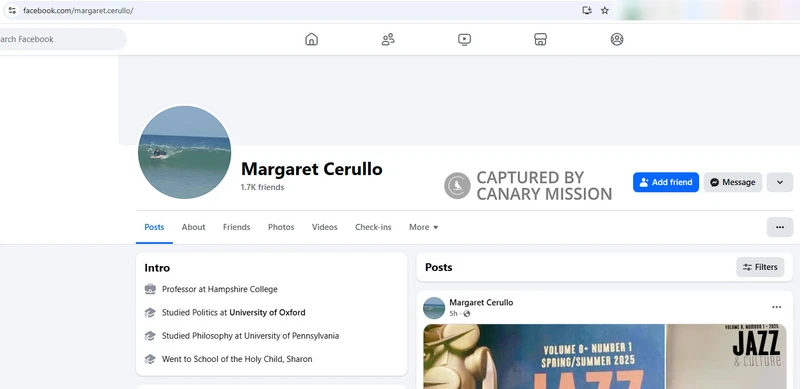
Task: Click the Posts section heading
Action: [x=439, y=267]
